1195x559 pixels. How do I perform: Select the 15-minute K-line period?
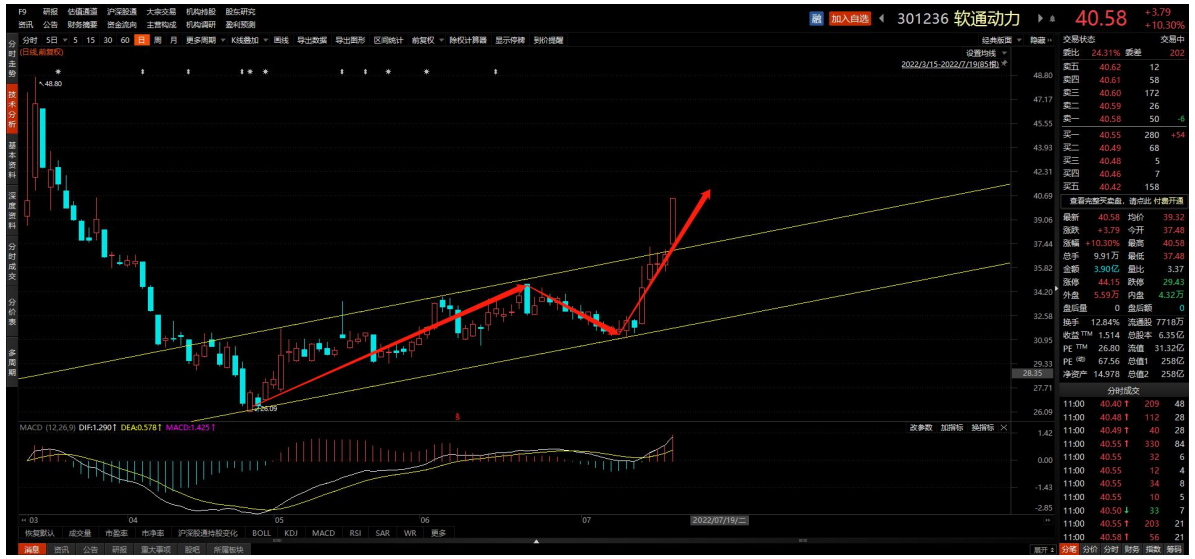point(91,40)
